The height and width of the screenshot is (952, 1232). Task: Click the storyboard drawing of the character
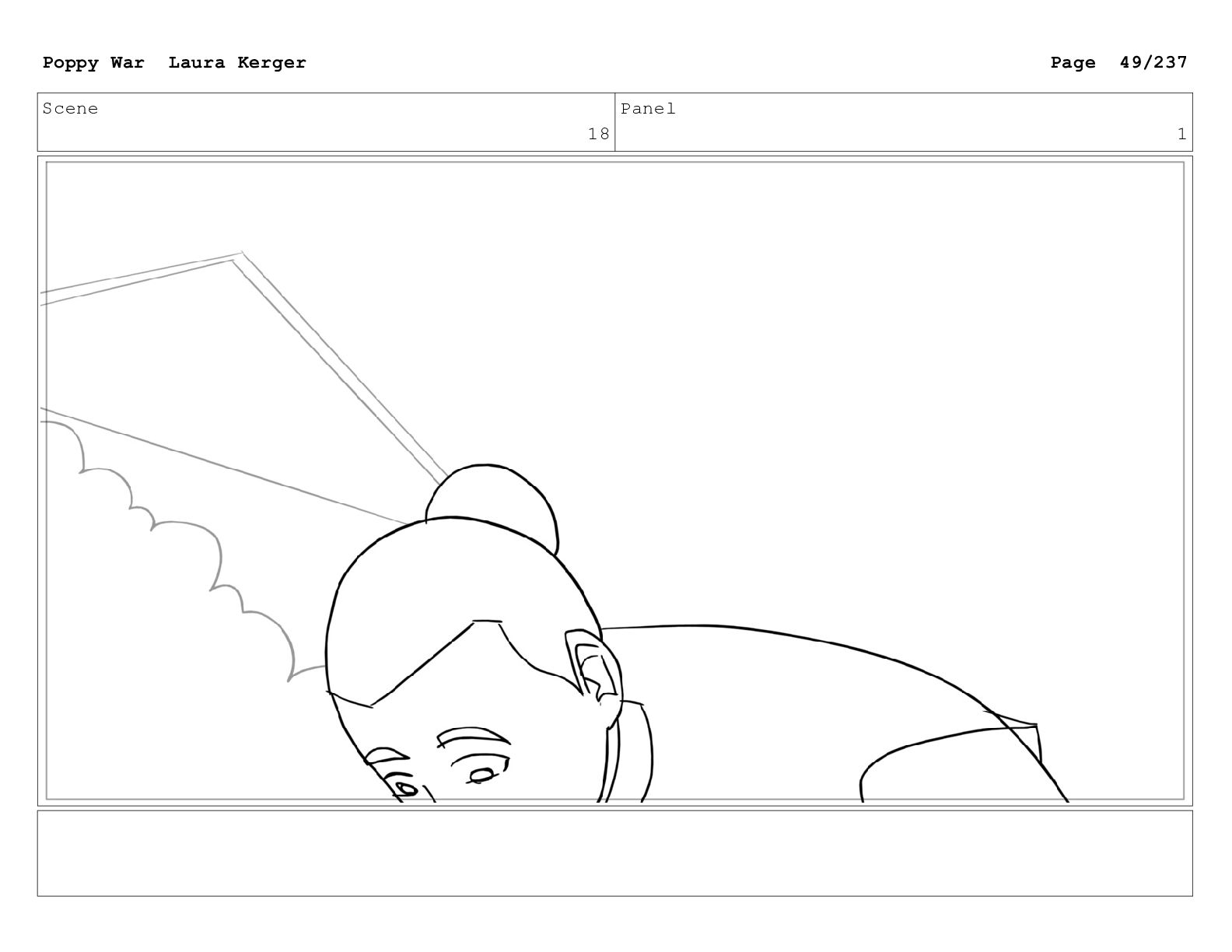pyautogui.click(x=614, y=481)
